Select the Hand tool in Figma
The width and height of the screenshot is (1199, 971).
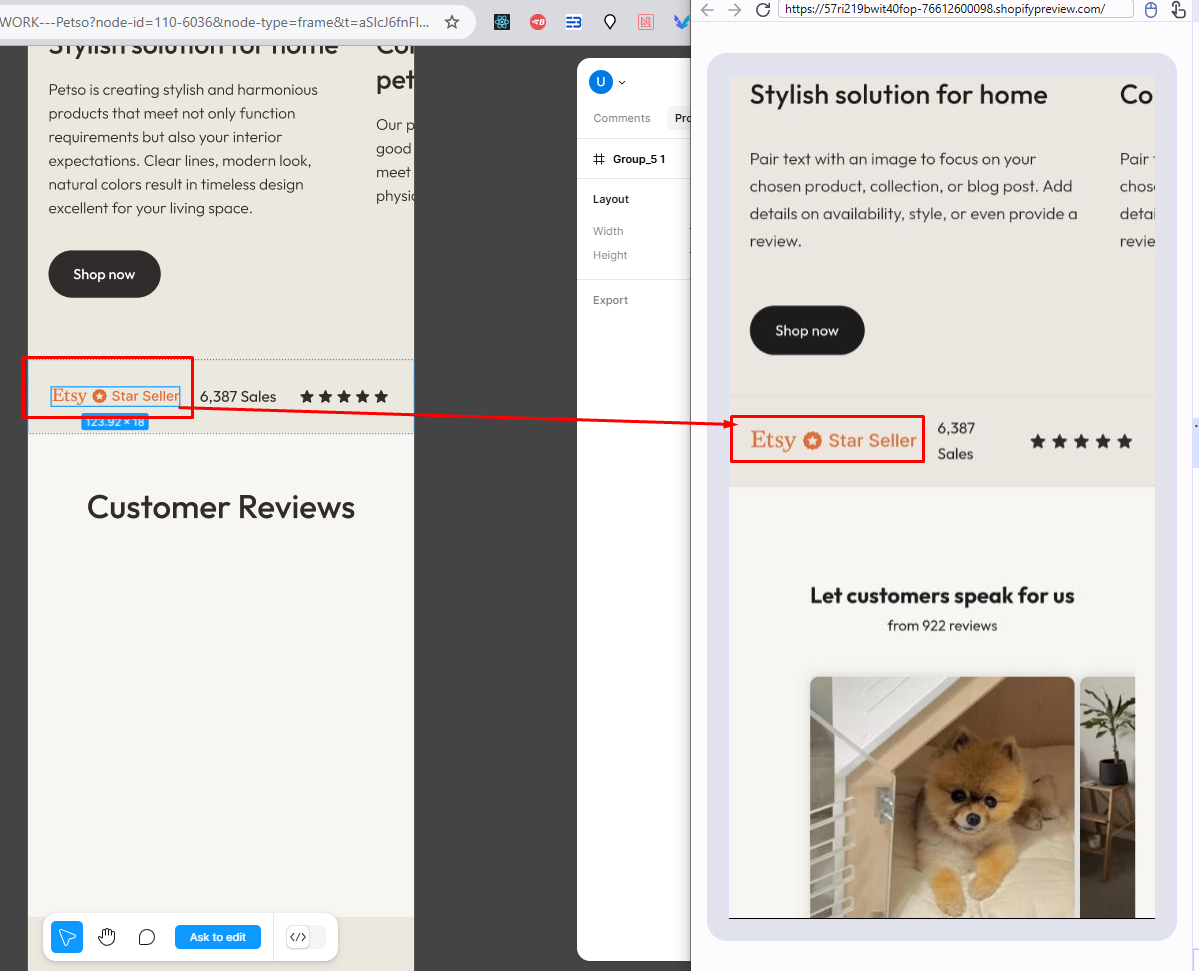point(107,937)
